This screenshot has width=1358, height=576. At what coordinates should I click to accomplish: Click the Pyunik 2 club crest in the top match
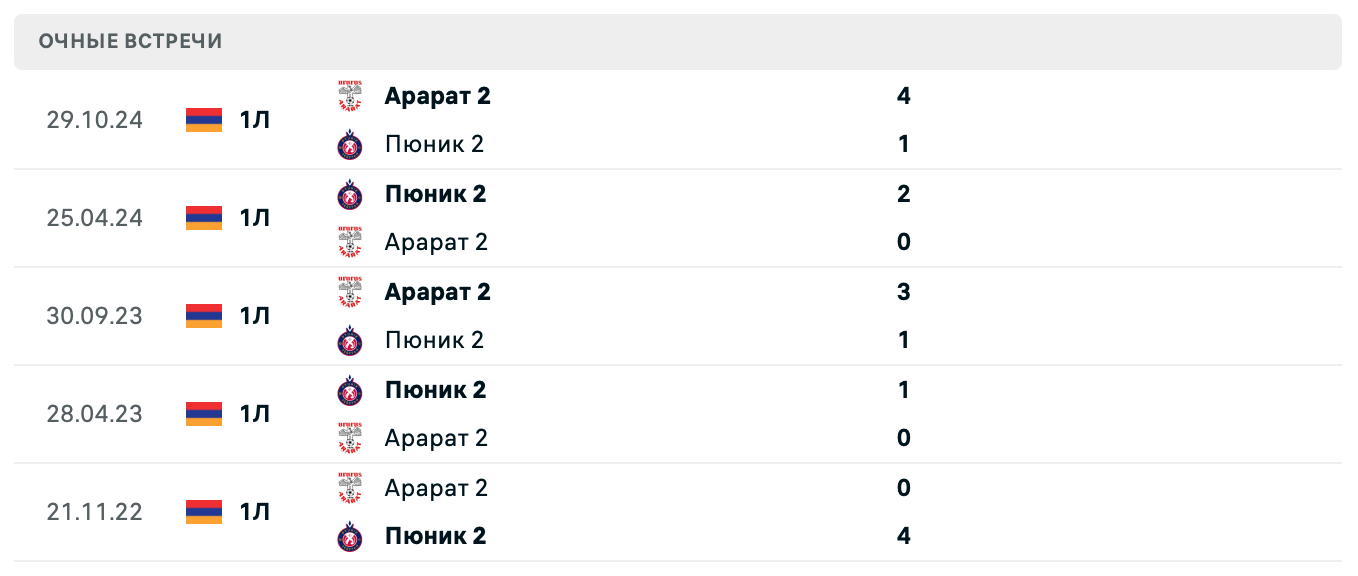[350, 144]
